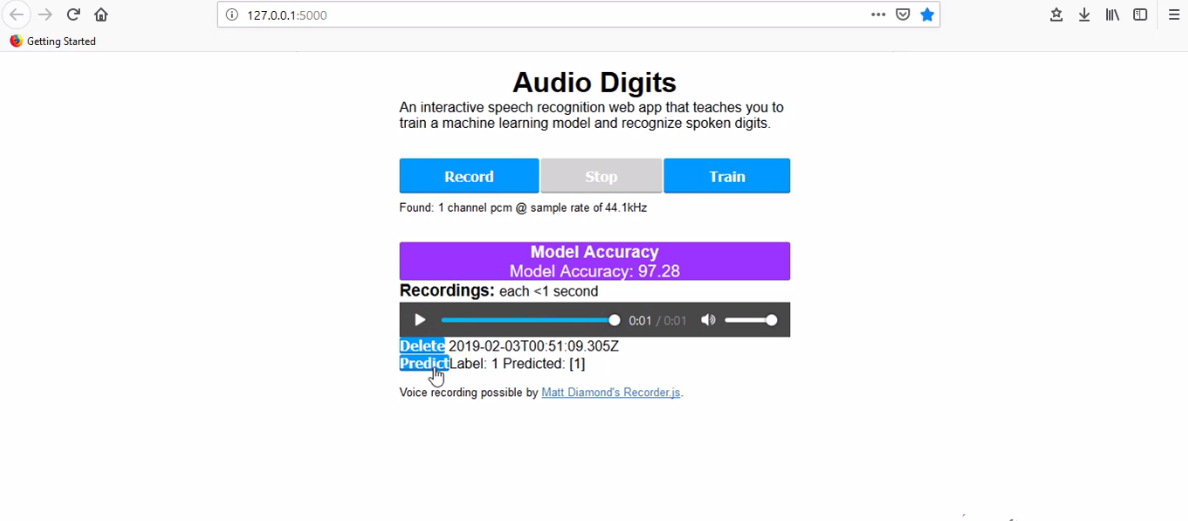Click the 'Found: 1 channel pcm' status text

click(x=523, y=207)
